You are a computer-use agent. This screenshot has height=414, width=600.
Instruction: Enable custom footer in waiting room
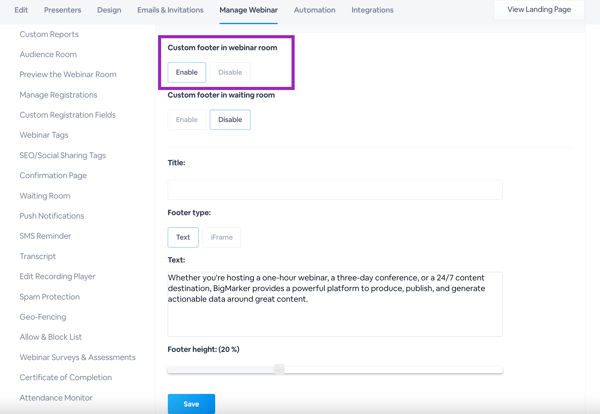187,120
